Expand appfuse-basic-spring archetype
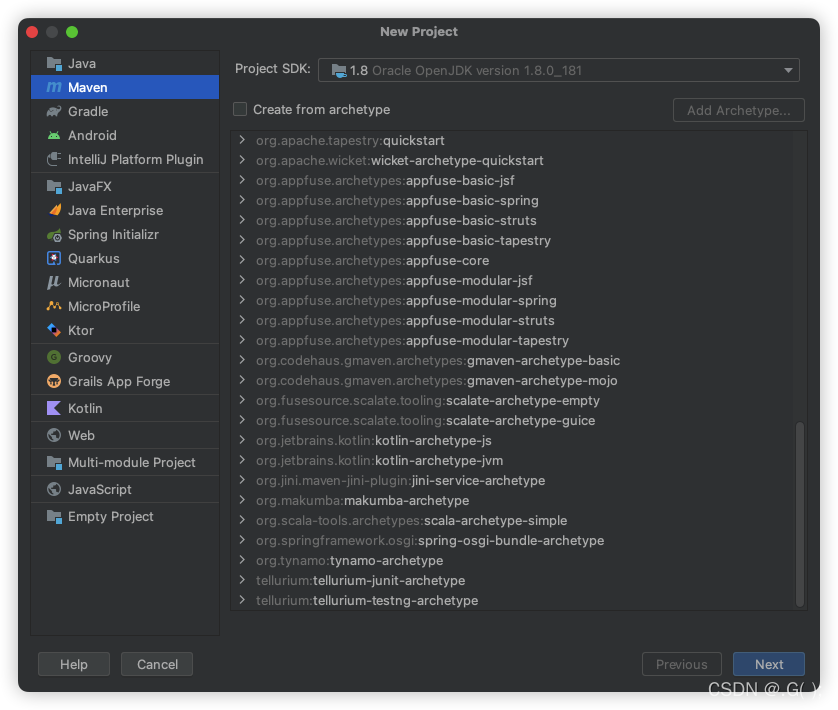 (x=242, y=200)
